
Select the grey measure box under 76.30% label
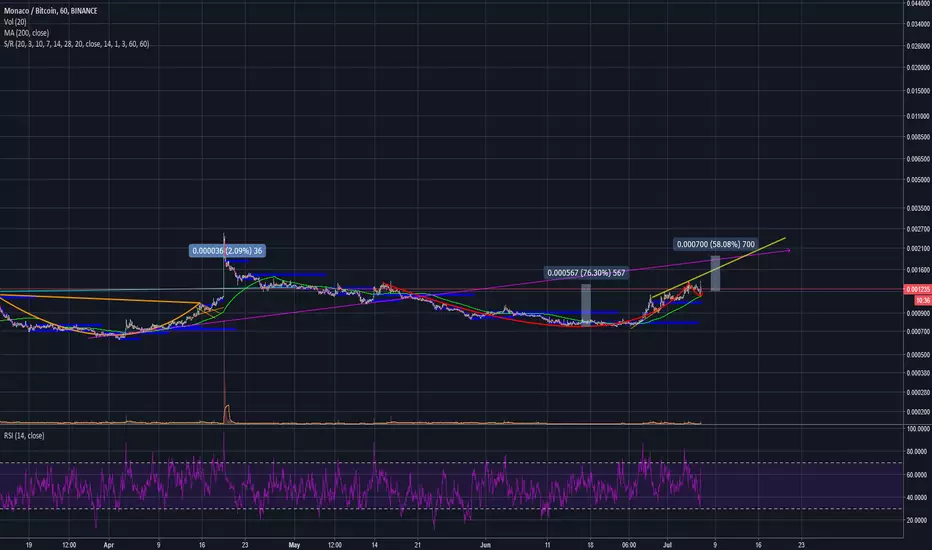[x=586, y=305]
